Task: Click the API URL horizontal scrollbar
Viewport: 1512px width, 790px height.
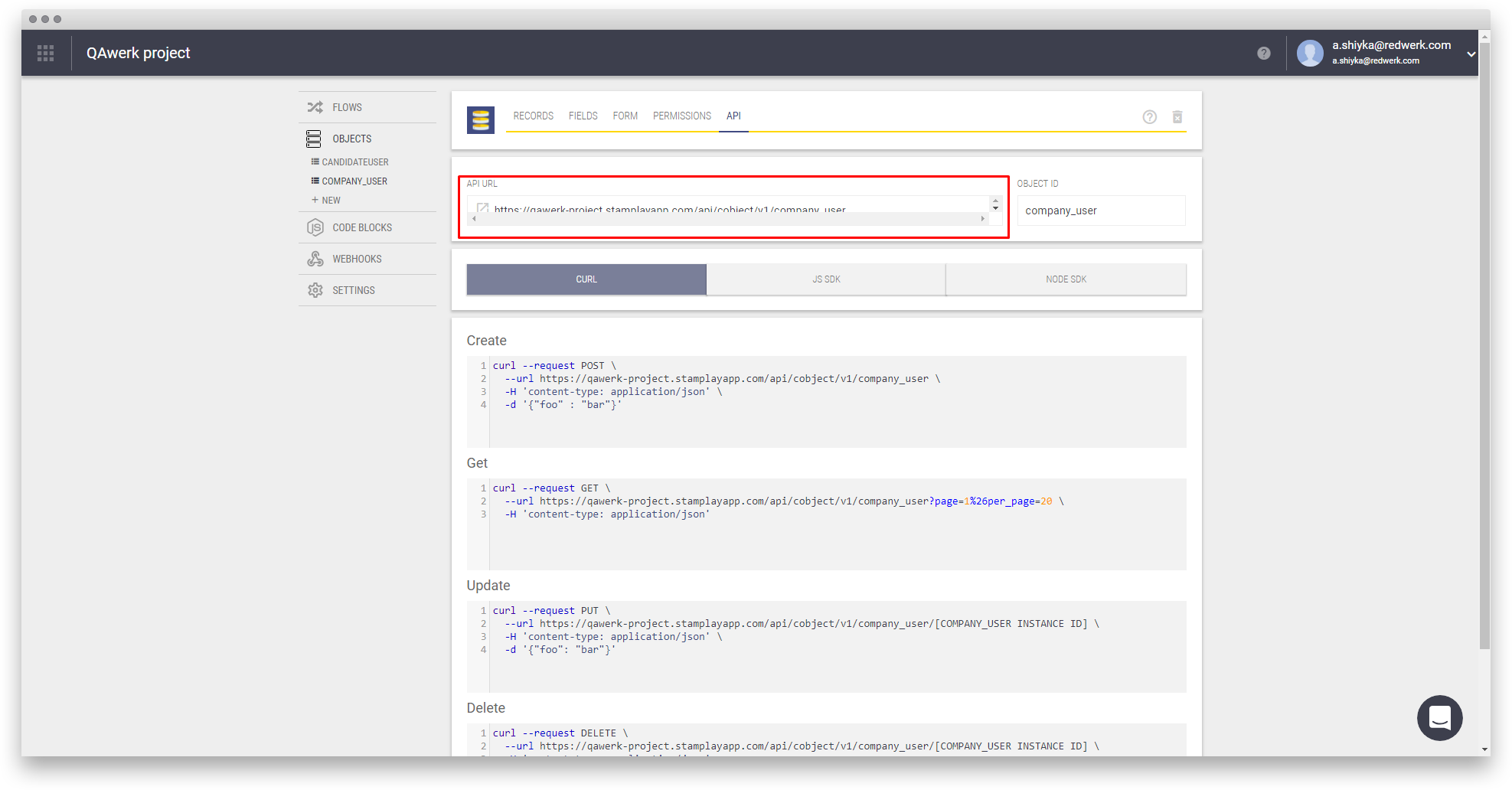Action: coord(728,219)
